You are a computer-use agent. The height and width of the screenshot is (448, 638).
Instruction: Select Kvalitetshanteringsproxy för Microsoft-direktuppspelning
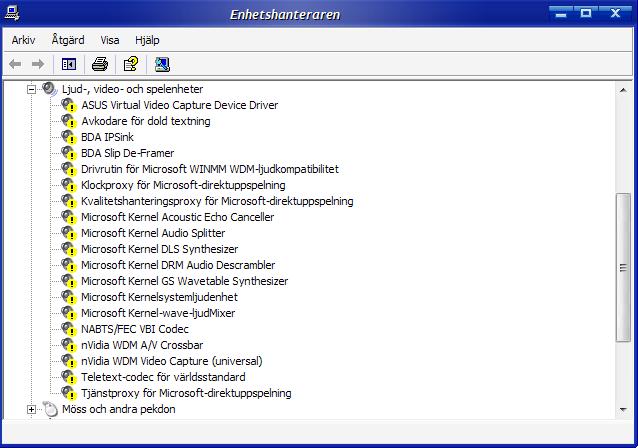point(217,201)
